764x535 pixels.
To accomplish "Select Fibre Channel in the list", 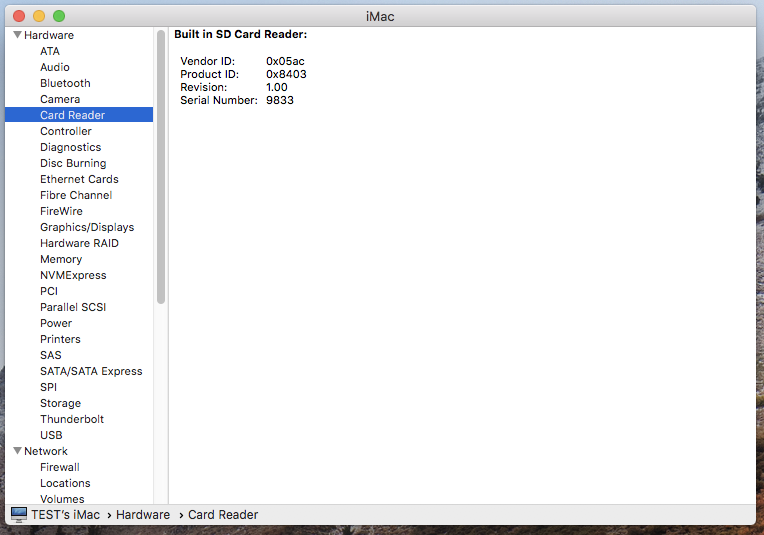I will 76,195.
